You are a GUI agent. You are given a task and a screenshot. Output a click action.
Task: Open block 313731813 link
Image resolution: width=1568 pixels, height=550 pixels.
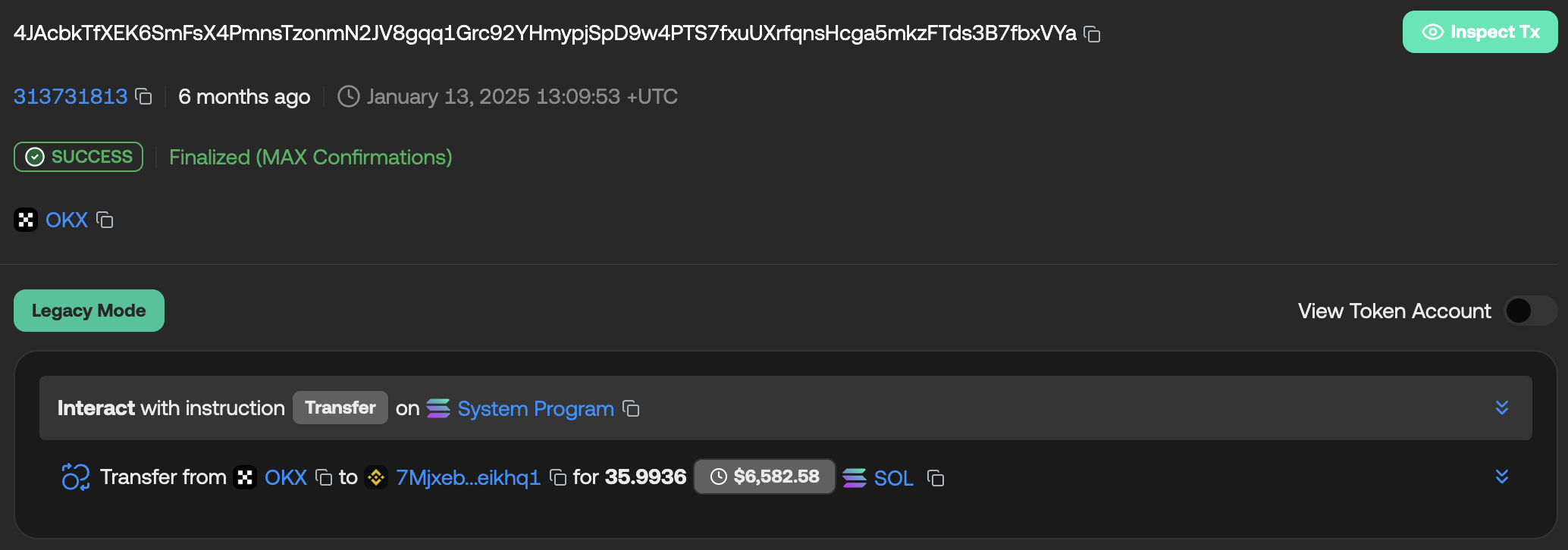(x=71, y=97)
